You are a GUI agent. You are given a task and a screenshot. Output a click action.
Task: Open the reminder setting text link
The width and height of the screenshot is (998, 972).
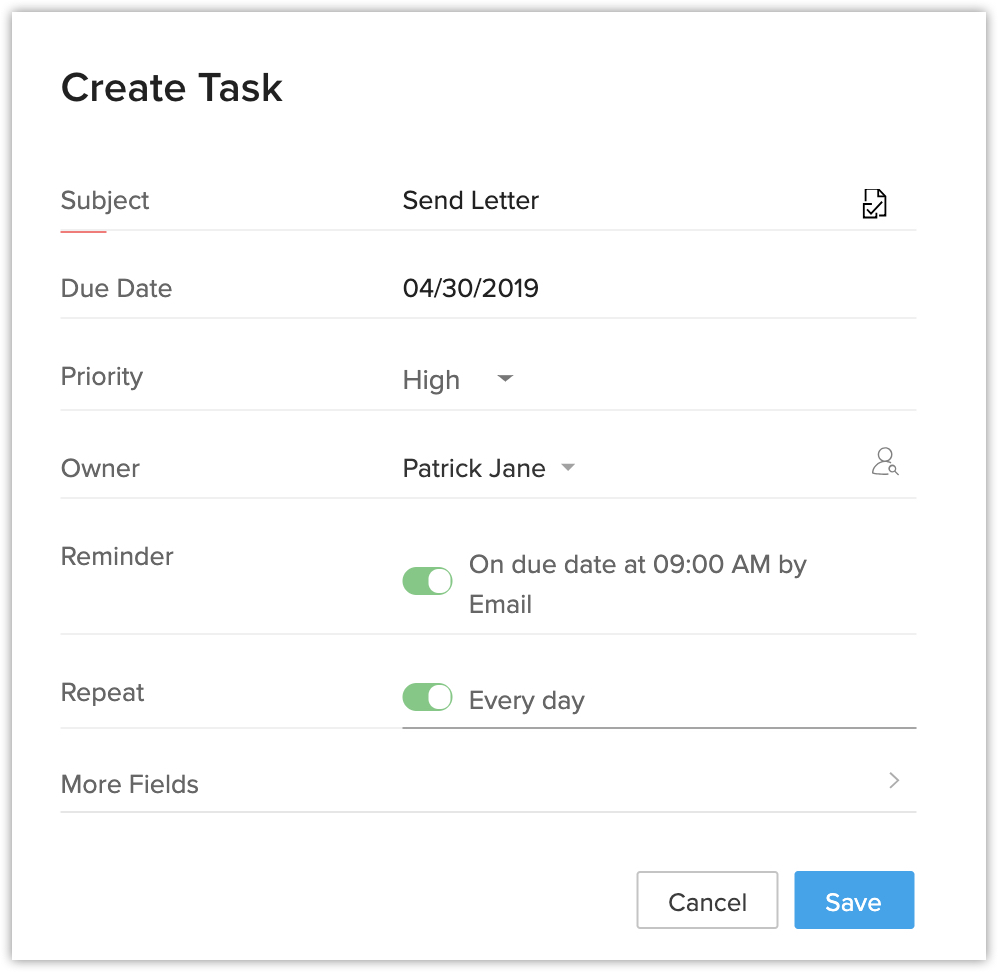pos(637,584)
